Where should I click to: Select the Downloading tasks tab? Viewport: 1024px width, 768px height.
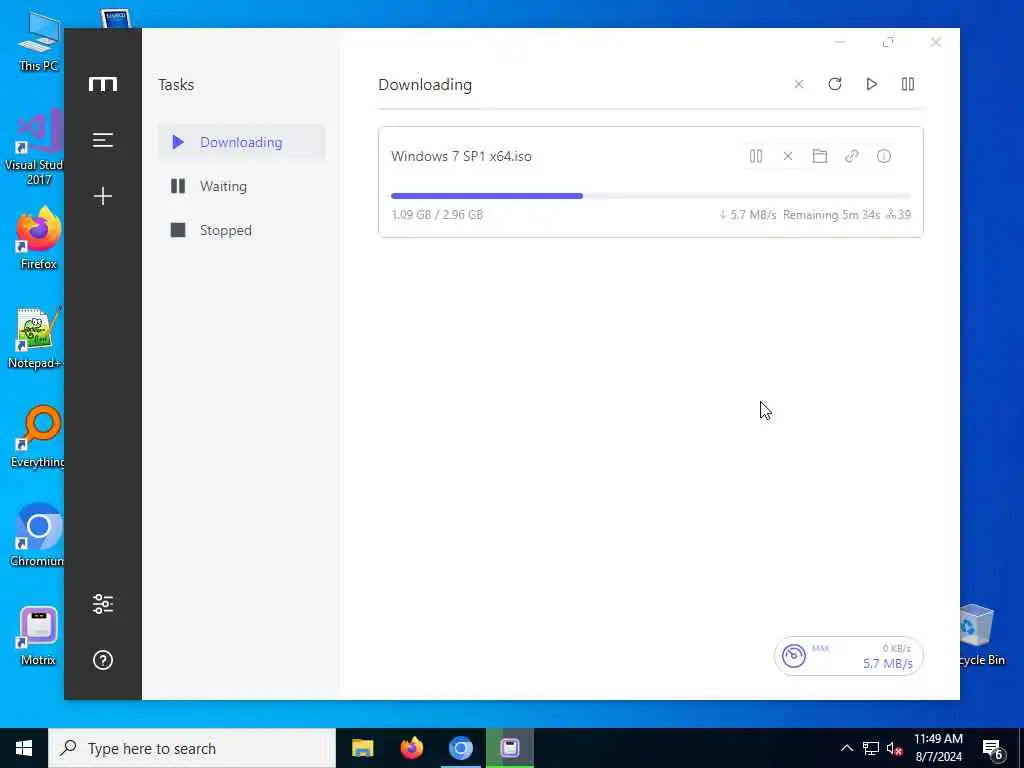[242, 142]
